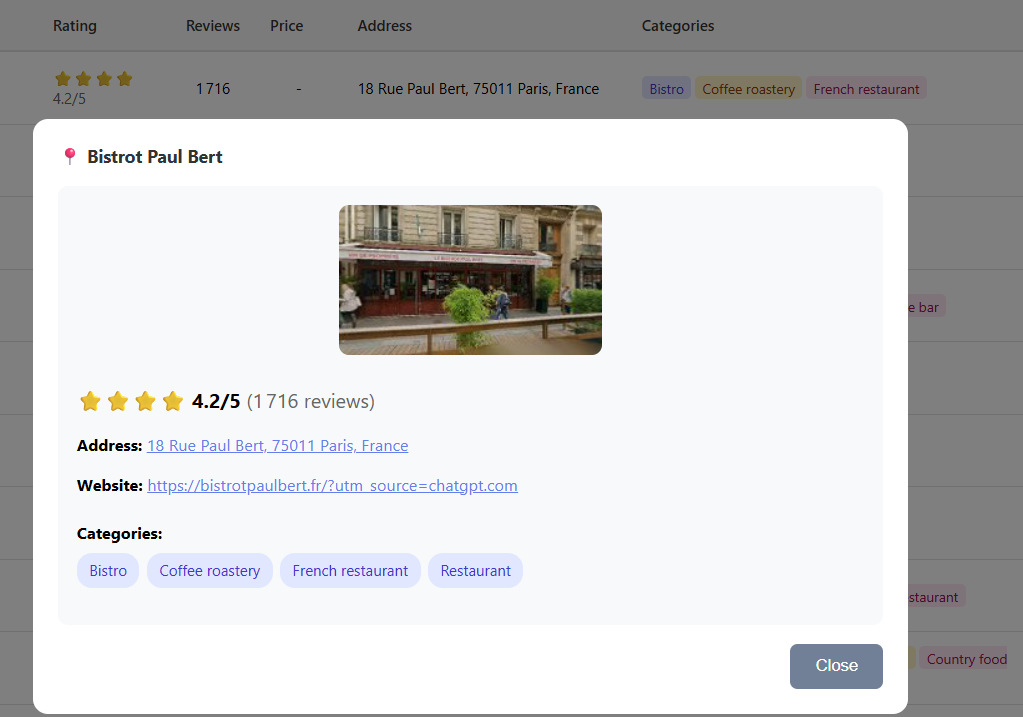Click the first star in the popup rating
Screen dimensions: 1023x717
tap(90, 402)
